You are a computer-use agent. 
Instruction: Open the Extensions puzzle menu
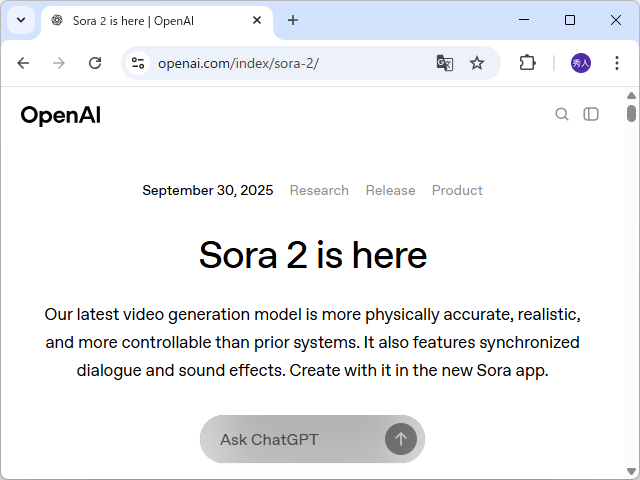(x=527, y=63)
